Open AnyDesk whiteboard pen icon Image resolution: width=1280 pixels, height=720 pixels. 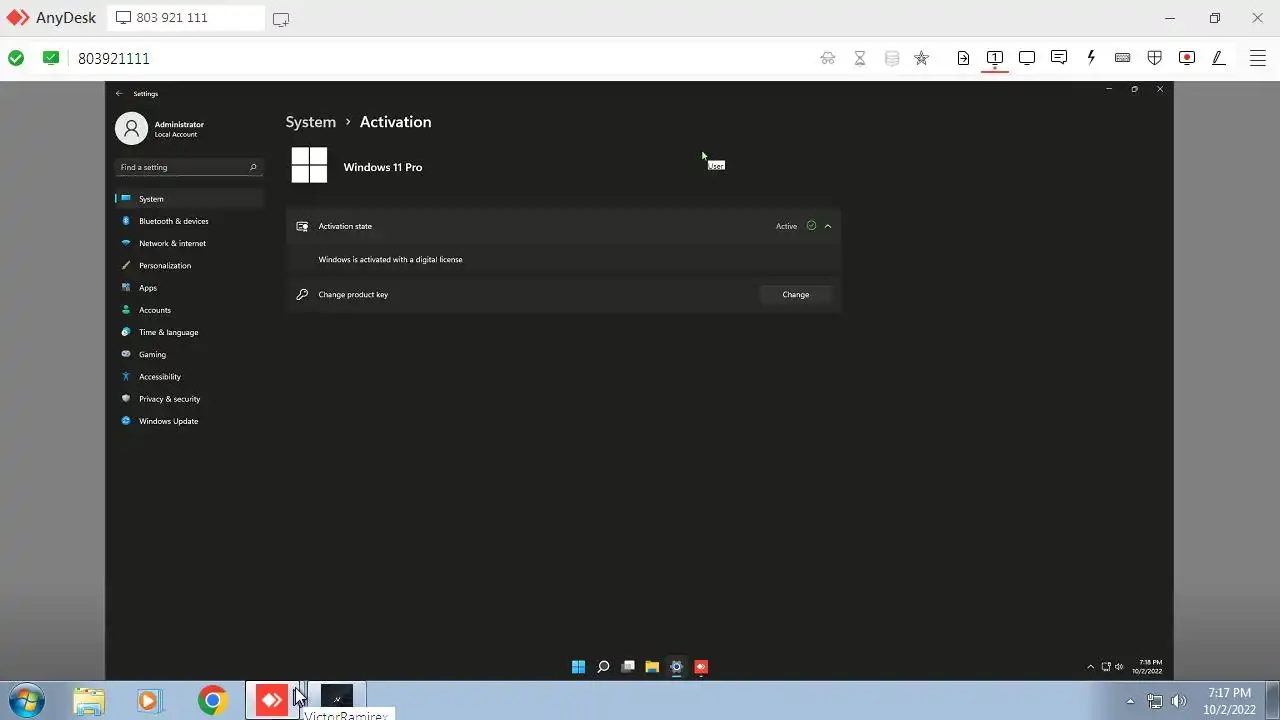pos(1219,58)
